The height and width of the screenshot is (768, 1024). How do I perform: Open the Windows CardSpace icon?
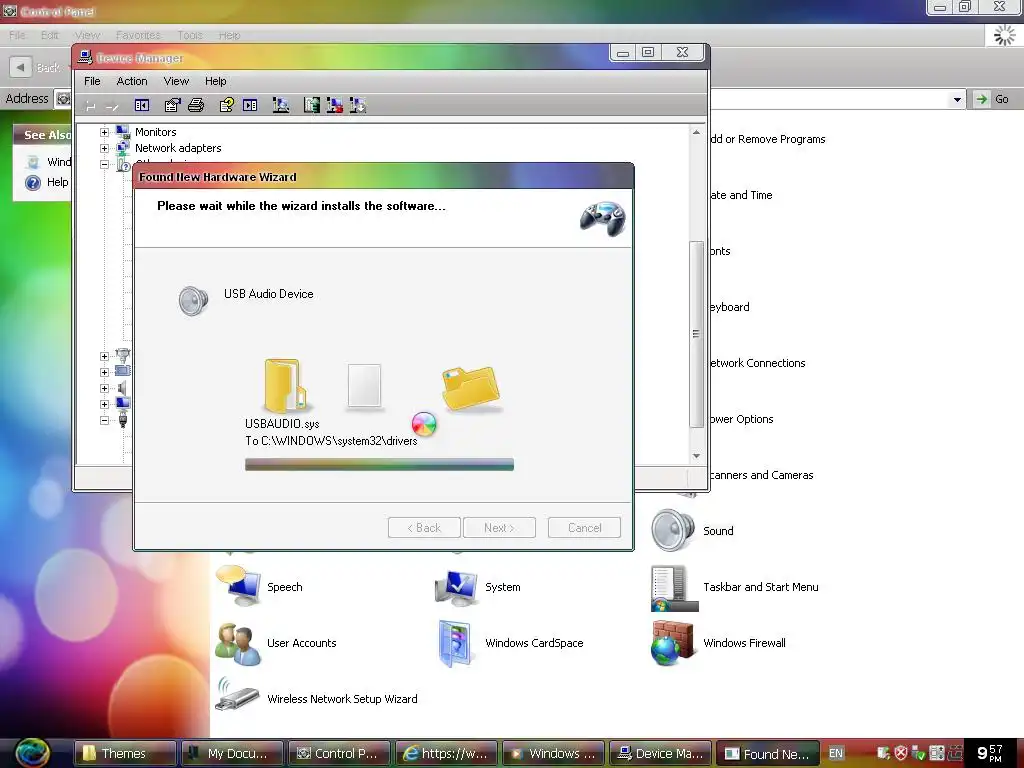pos(456,643)
